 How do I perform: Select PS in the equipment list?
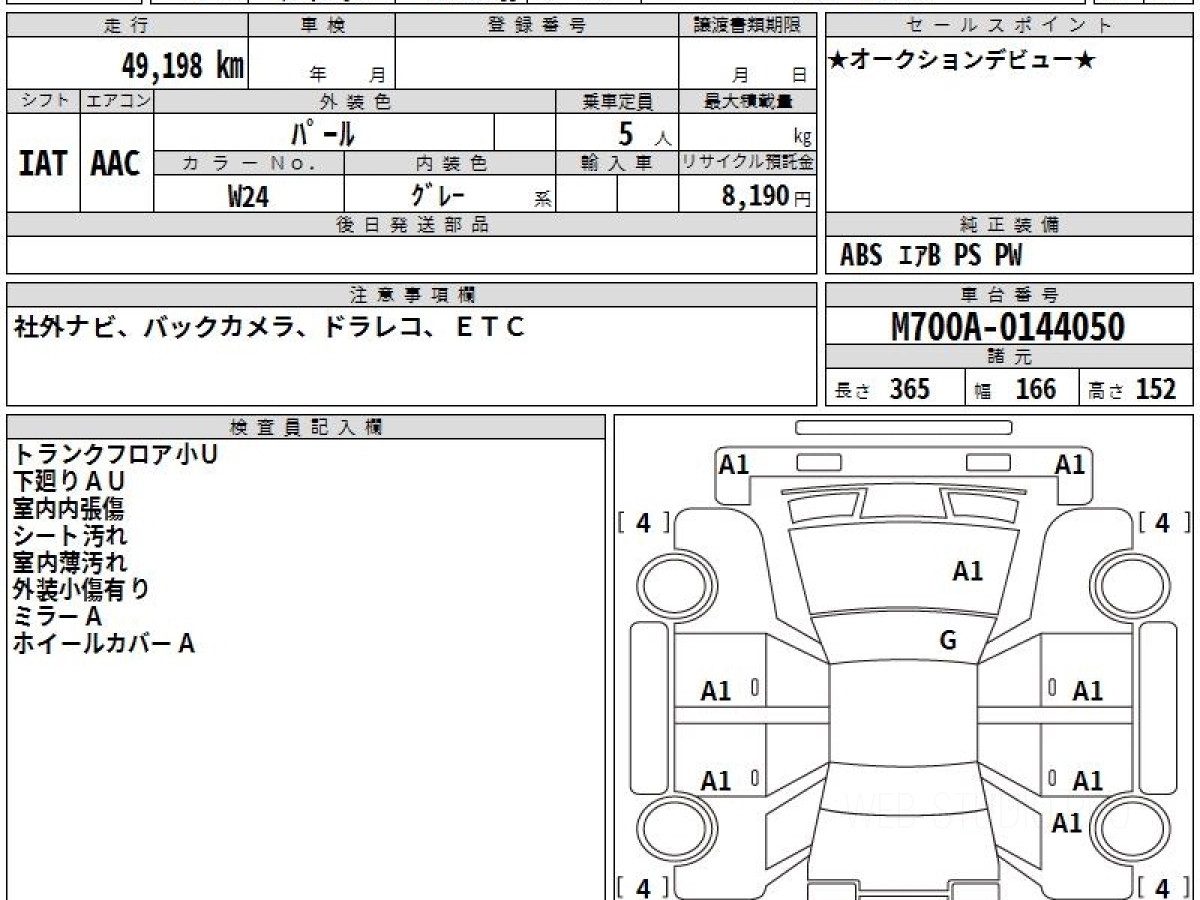click(968, 256)
